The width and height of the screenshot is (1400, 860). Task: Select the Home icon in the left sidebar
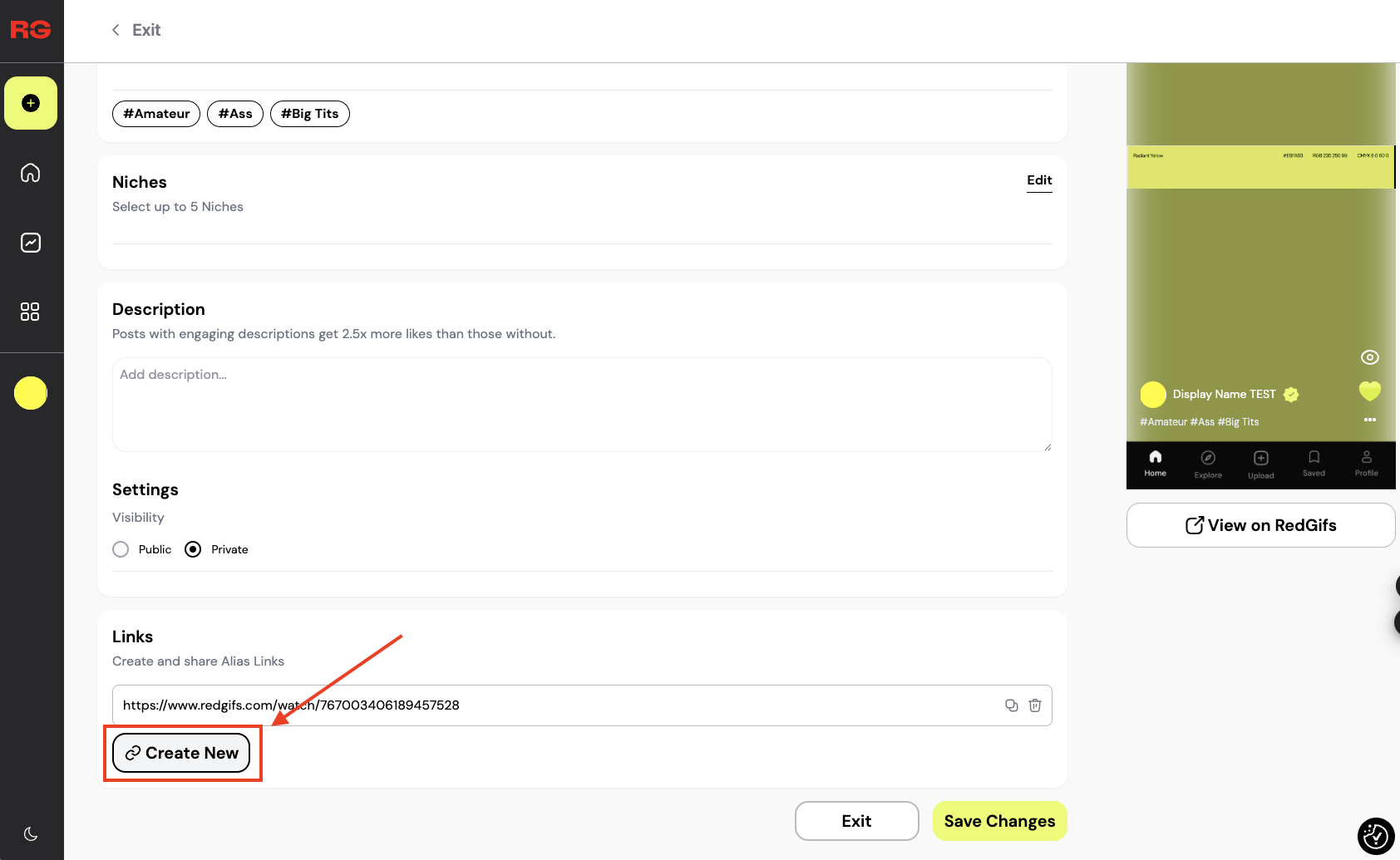(x=31, y=173)
